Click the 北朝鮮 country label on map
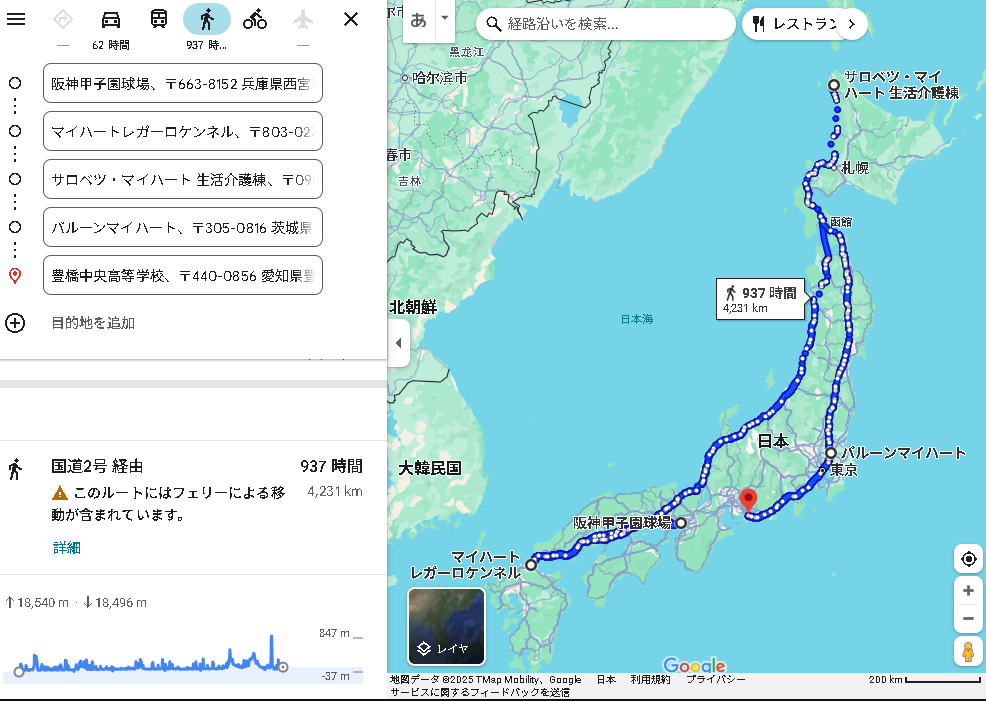This screenshot has width=986, height=701. pos(413,307)
